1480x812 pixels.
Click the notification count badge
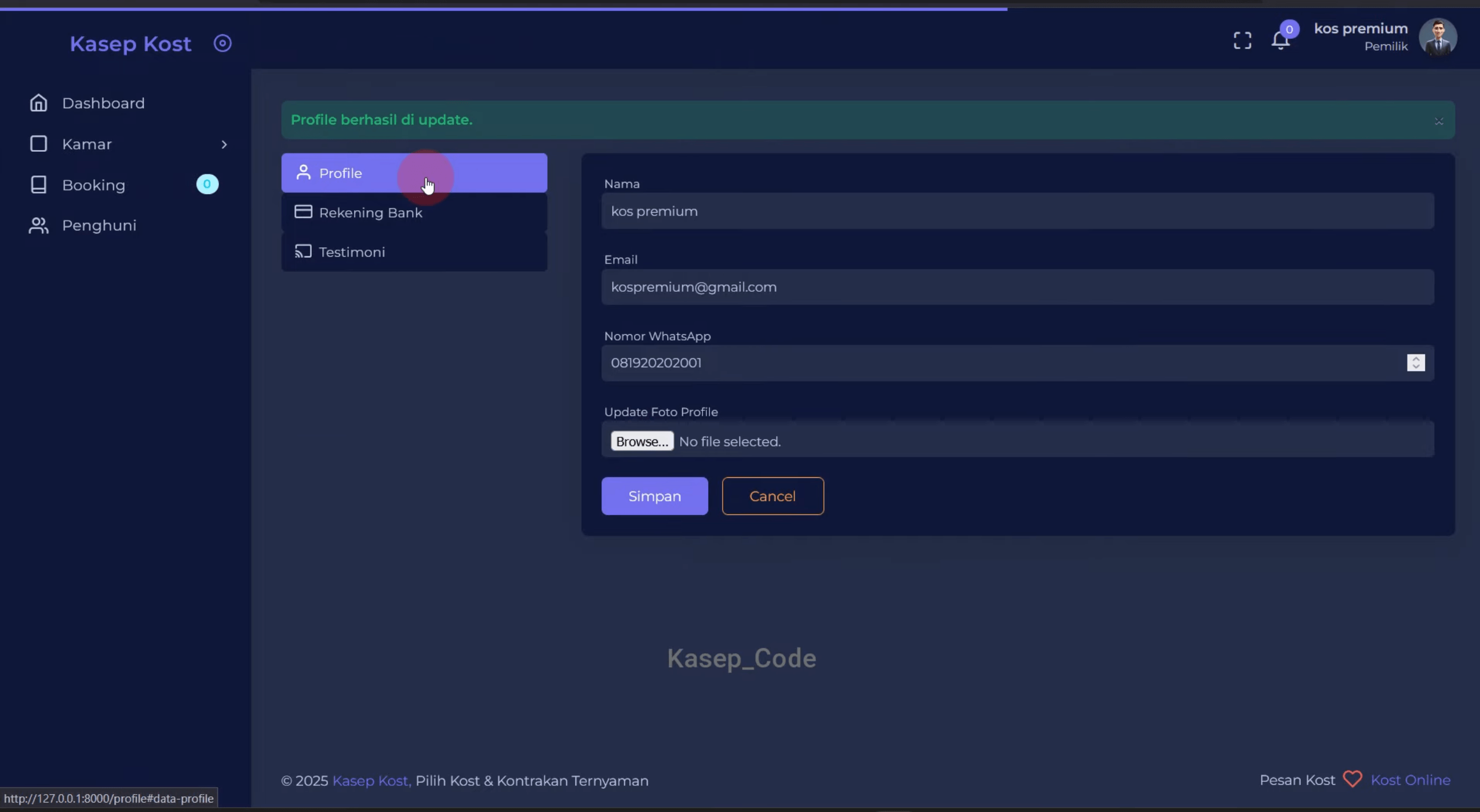1289,30
